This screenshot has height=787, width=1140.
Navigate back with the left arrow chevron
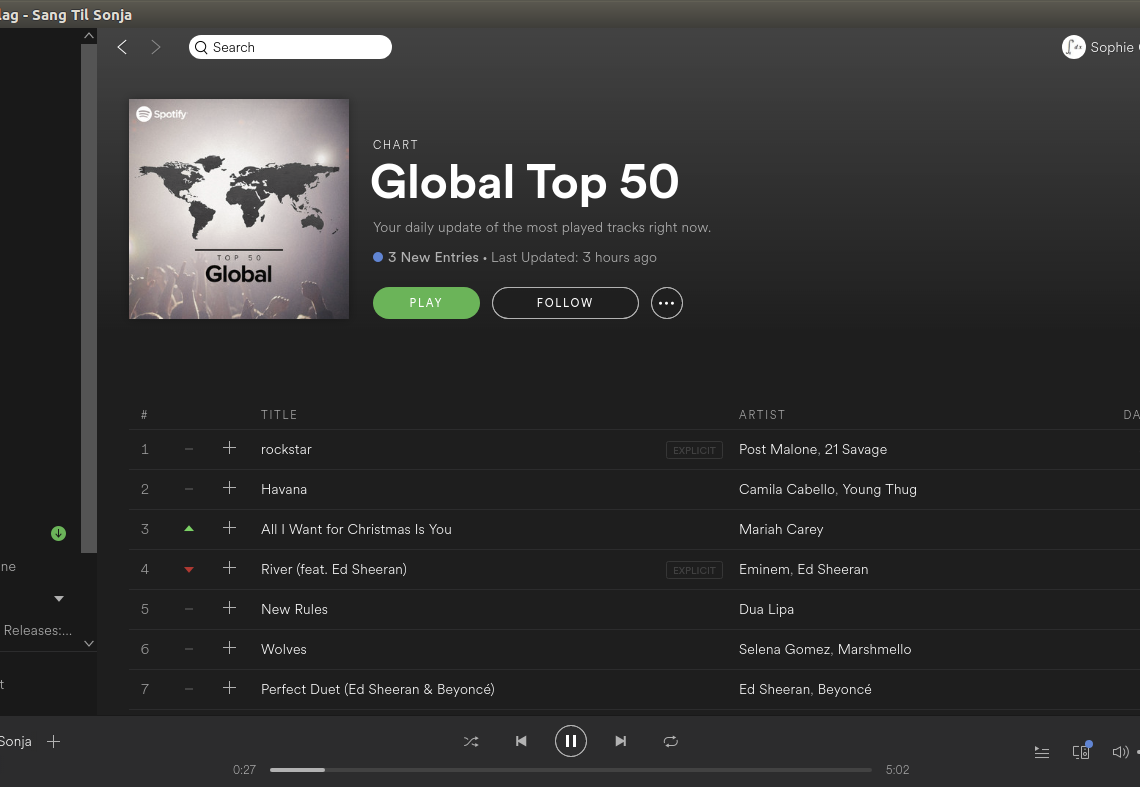tap(122, 46)
